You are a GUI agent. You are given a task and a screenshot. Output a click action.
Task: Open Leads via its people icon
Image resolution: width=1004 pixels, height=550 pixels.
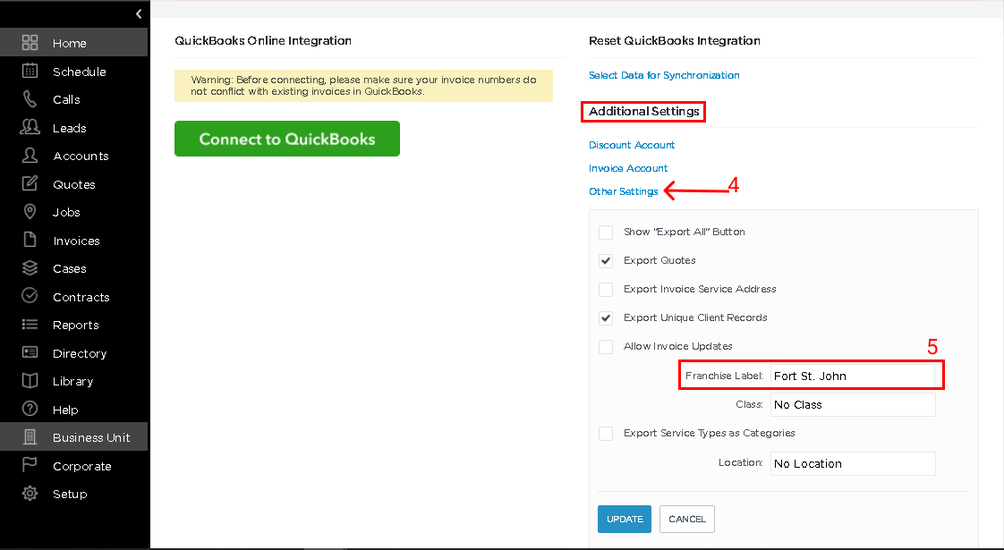coord(29,127)
